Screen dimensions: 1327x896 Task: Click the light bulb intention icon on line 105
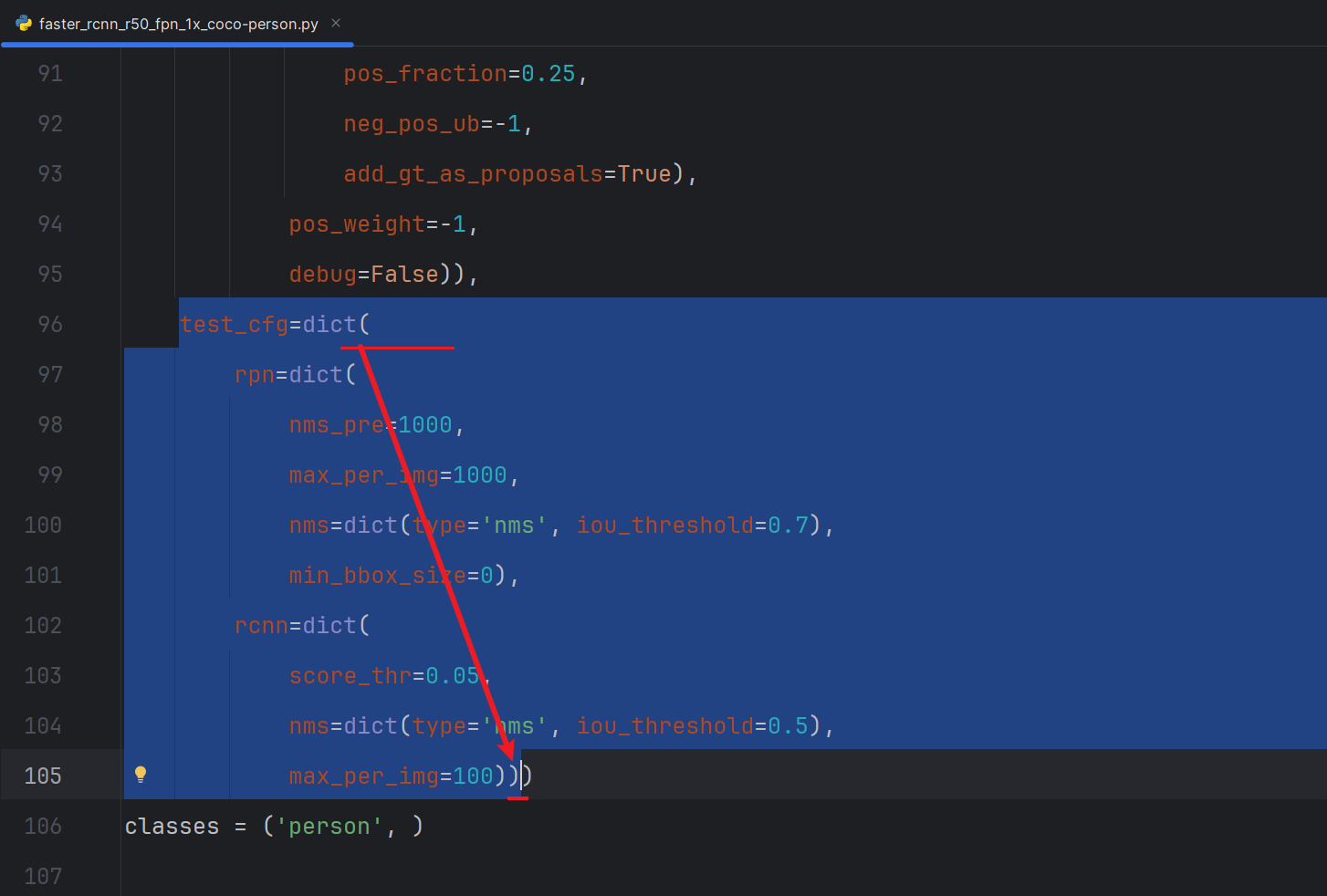(141, 774)
